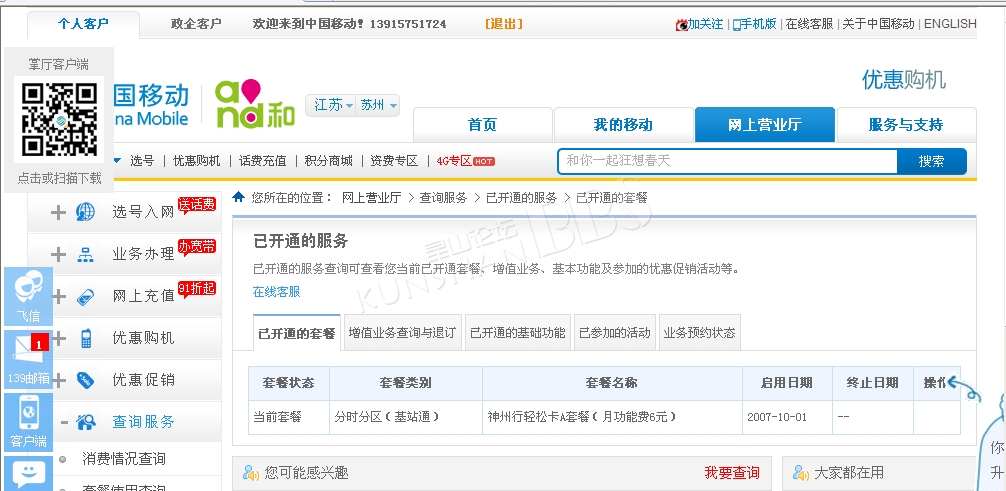Click the 2007-10-01 start date cell
Image resolution: width=1006 pixels, height=491 pixels.
[788, 417]
